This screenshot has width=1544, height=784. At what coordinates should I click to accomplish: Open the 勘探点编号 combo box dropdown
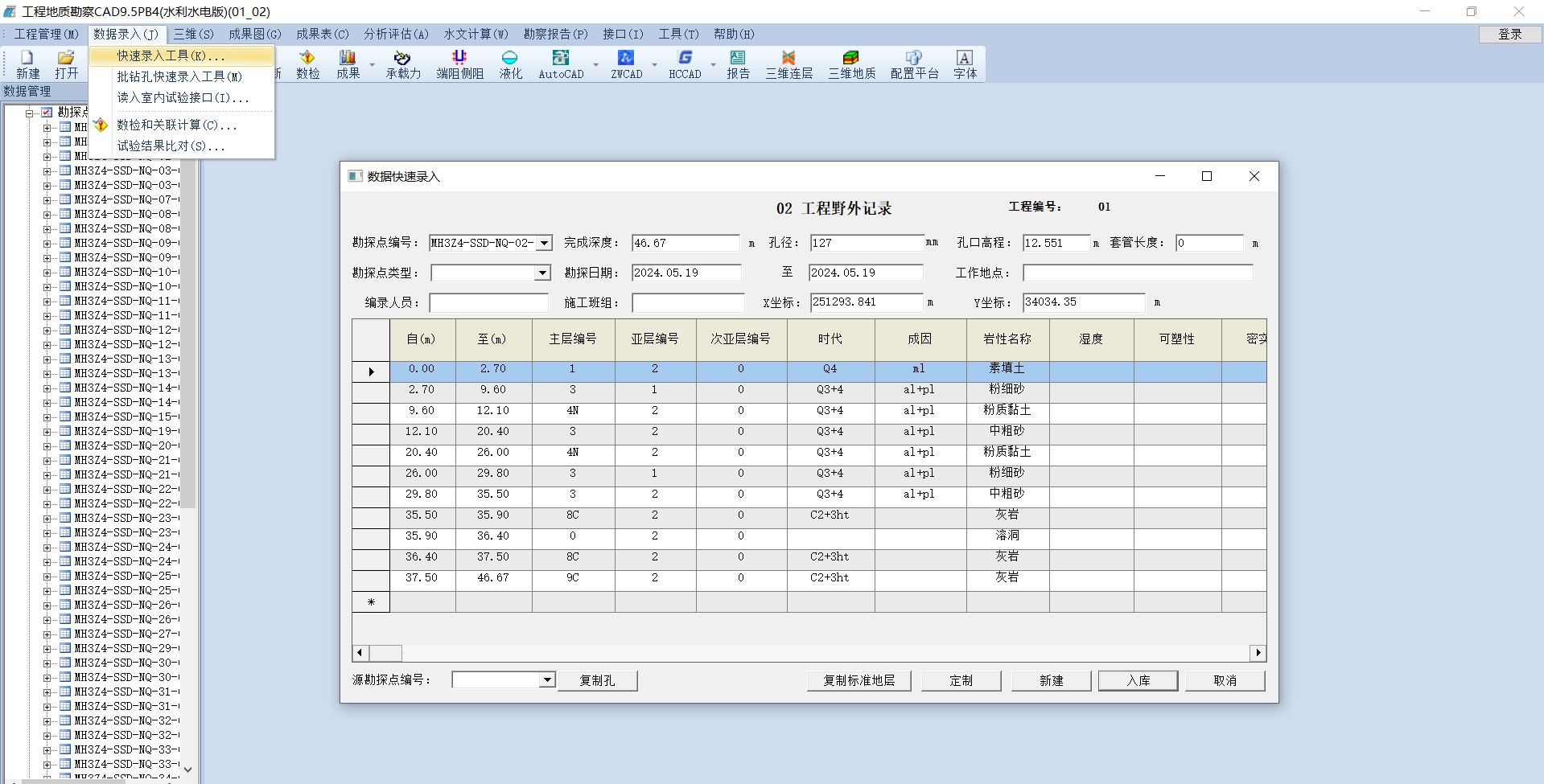pos(545,243)
